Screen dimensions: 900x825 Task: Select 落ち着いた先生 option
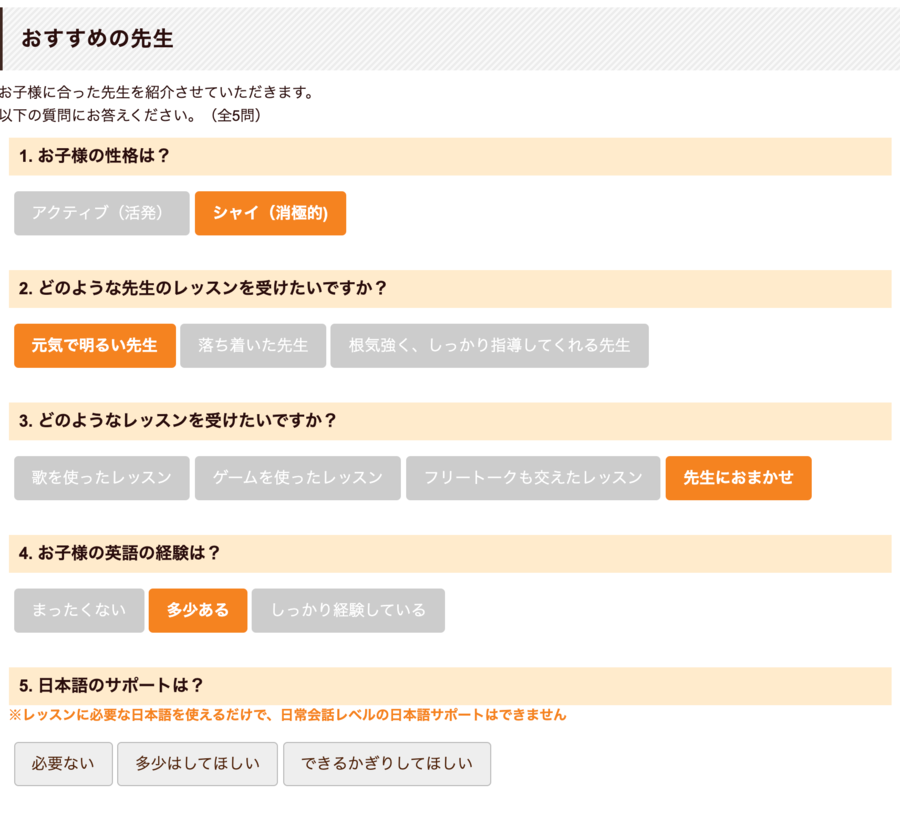[252, 345]
